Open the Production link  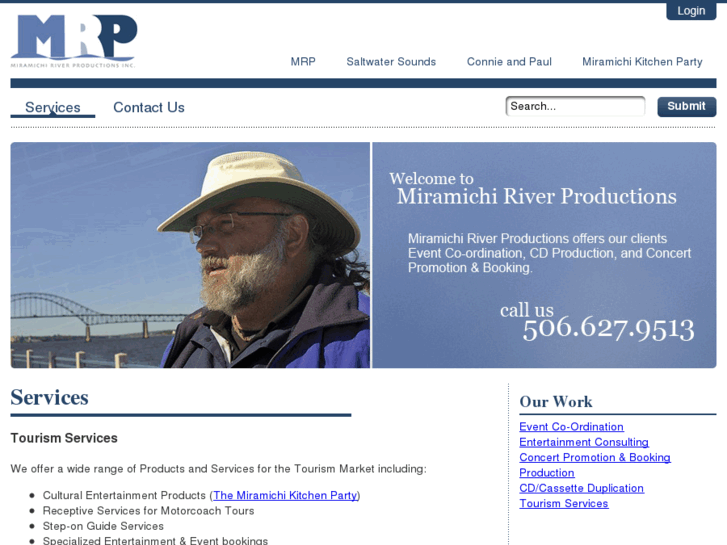click(547, 473)
